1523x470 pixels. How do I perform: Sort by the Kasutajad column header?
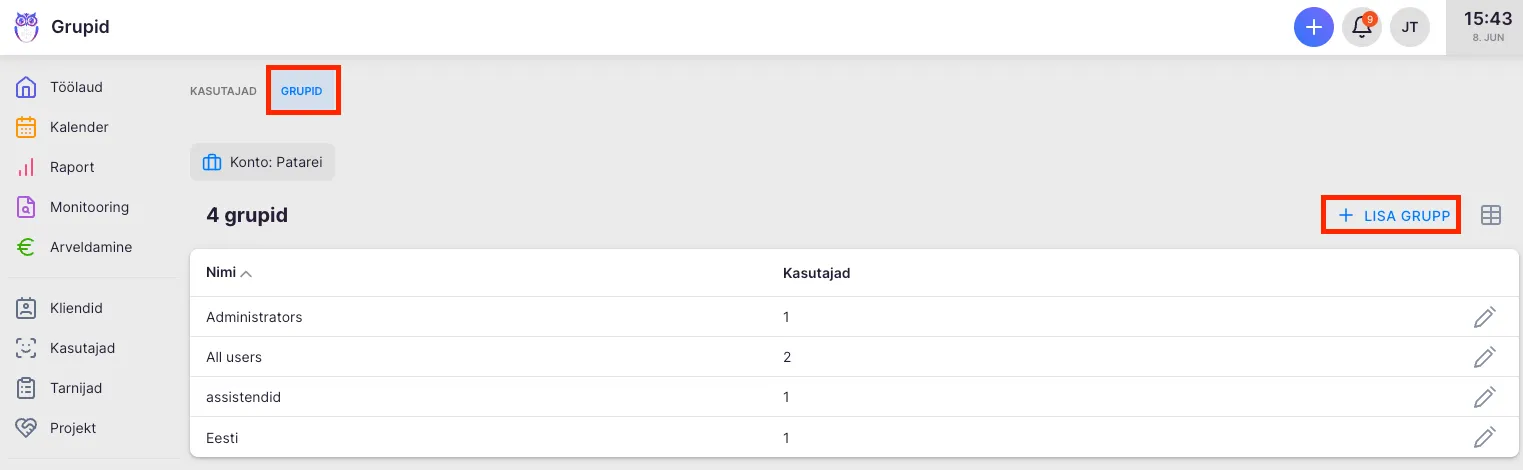coord(816,273)
